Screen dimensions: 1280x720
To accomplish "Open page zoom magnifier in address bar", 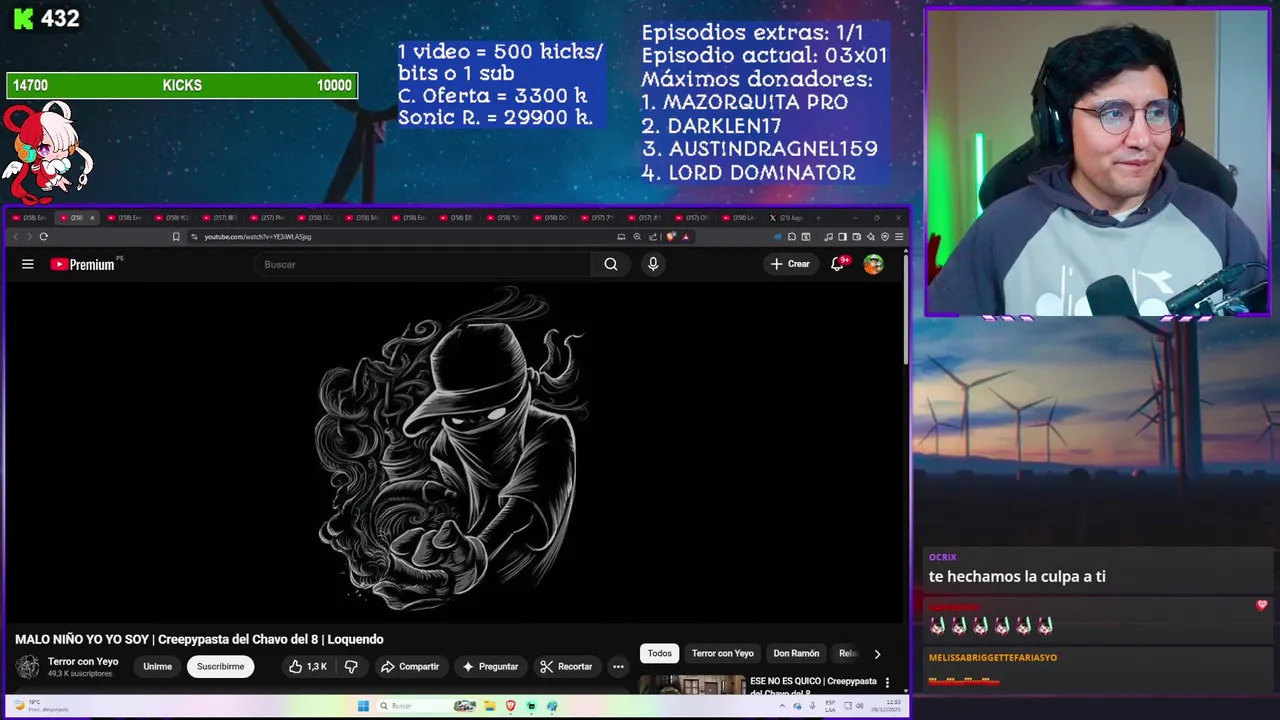I will click(x=637, y=237).
